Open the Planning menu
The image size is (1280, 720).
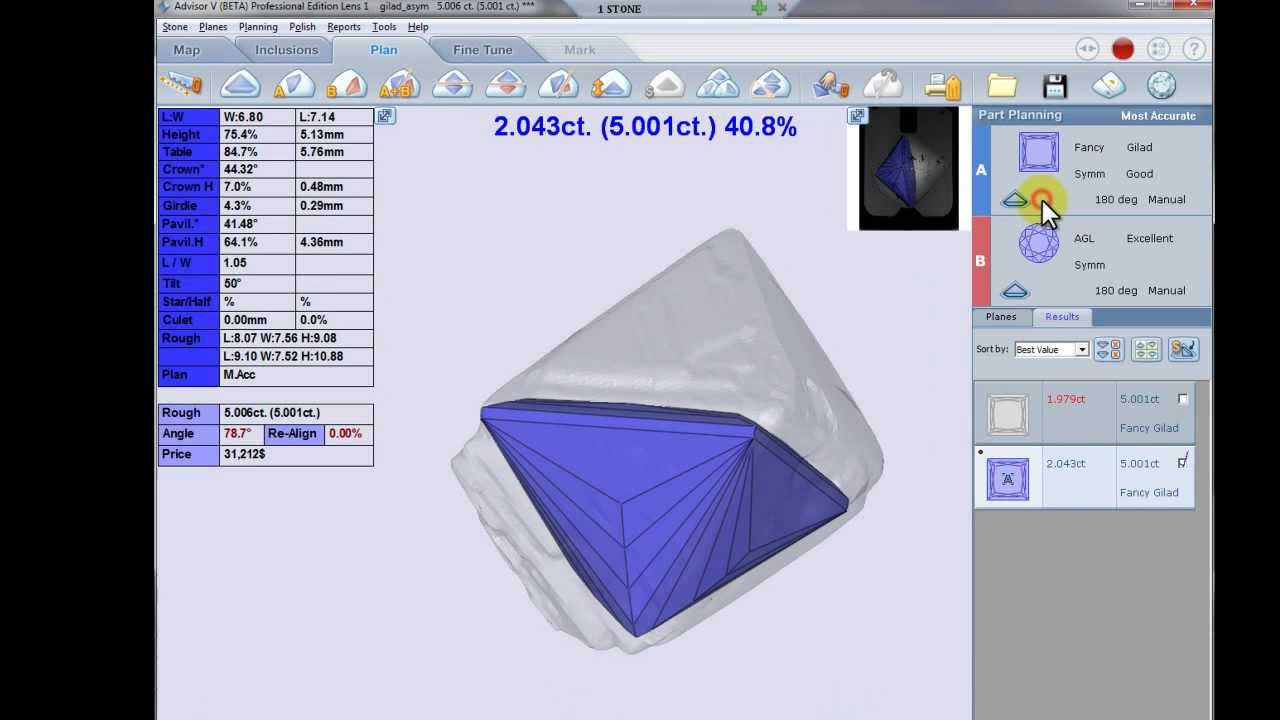point(258,27)
